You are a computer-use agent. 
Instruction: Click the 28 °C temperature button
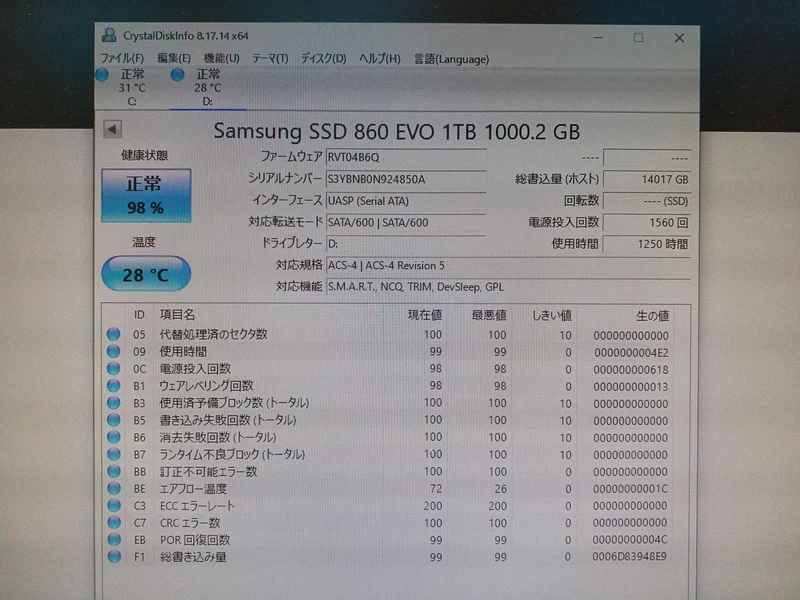click(x=146, y=274)
